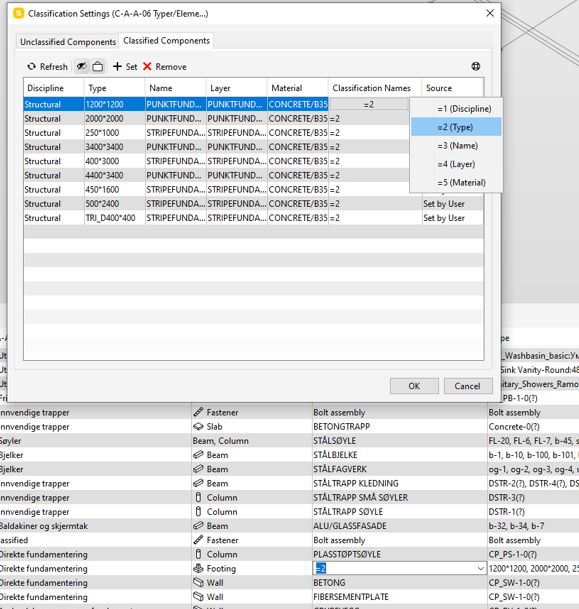The width and height of the screenshot is (579, 609).
Task: Sort by the Layer column header
Action: pyautogui.click(x=236, y=88)
